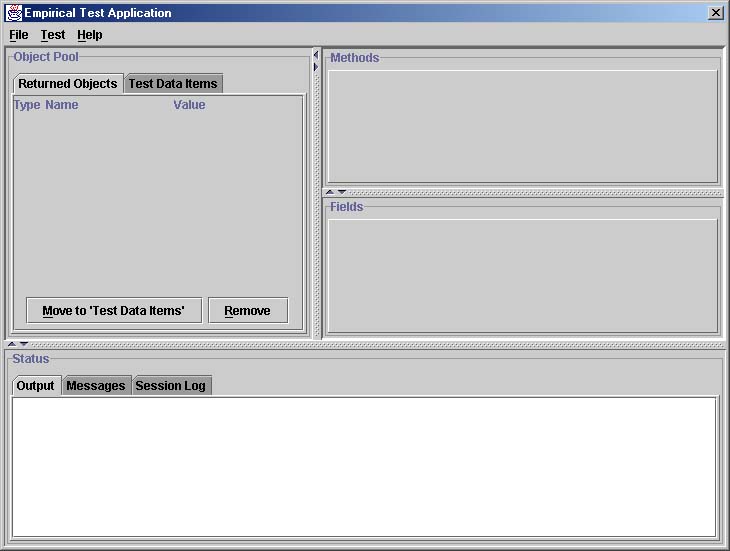Select the Output tab in Status
Image resolution: width=730 pixels, height=551 pixels.
pyautogui.click(x=36, y=386)
